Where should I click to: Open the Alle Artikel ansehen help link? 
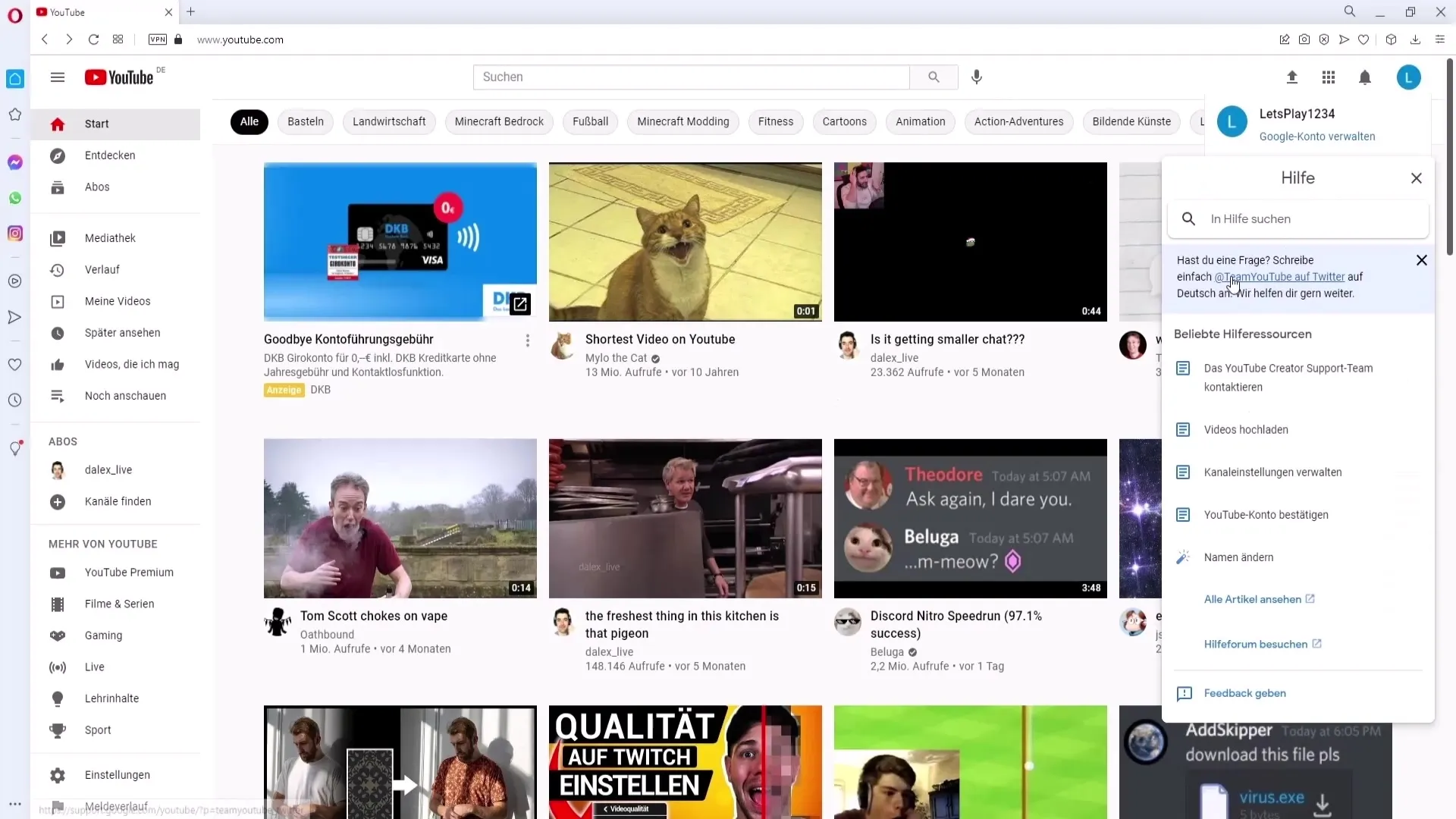(x=1254, y=598)
